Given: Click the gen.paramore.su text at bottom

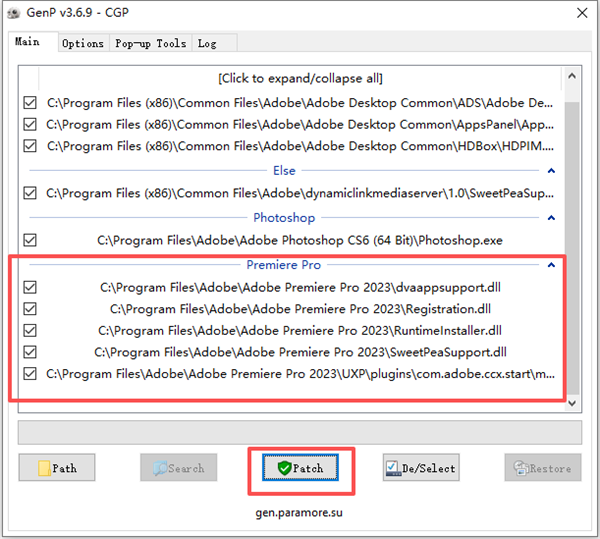Looking at the screenshot, I should 300,512.
